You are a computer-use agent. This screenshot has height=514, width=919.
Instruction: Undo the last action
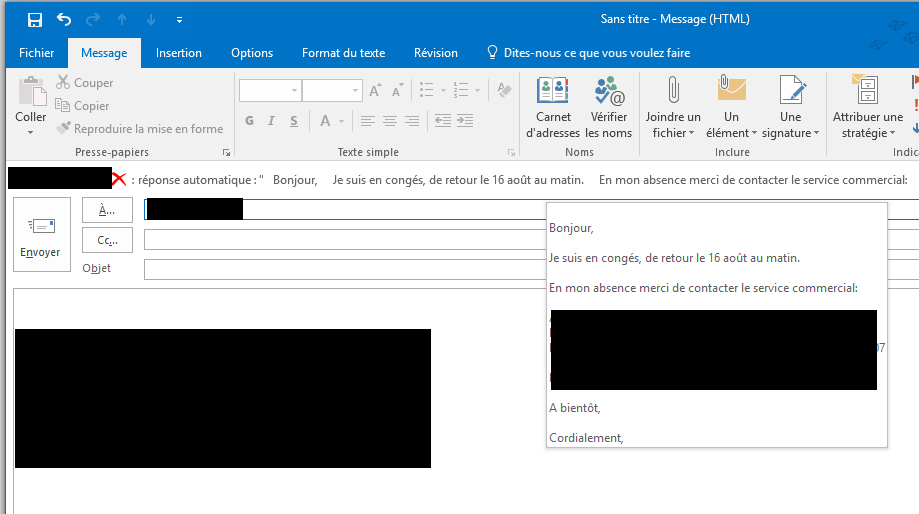pyautogui.click(x=64, y=20)
